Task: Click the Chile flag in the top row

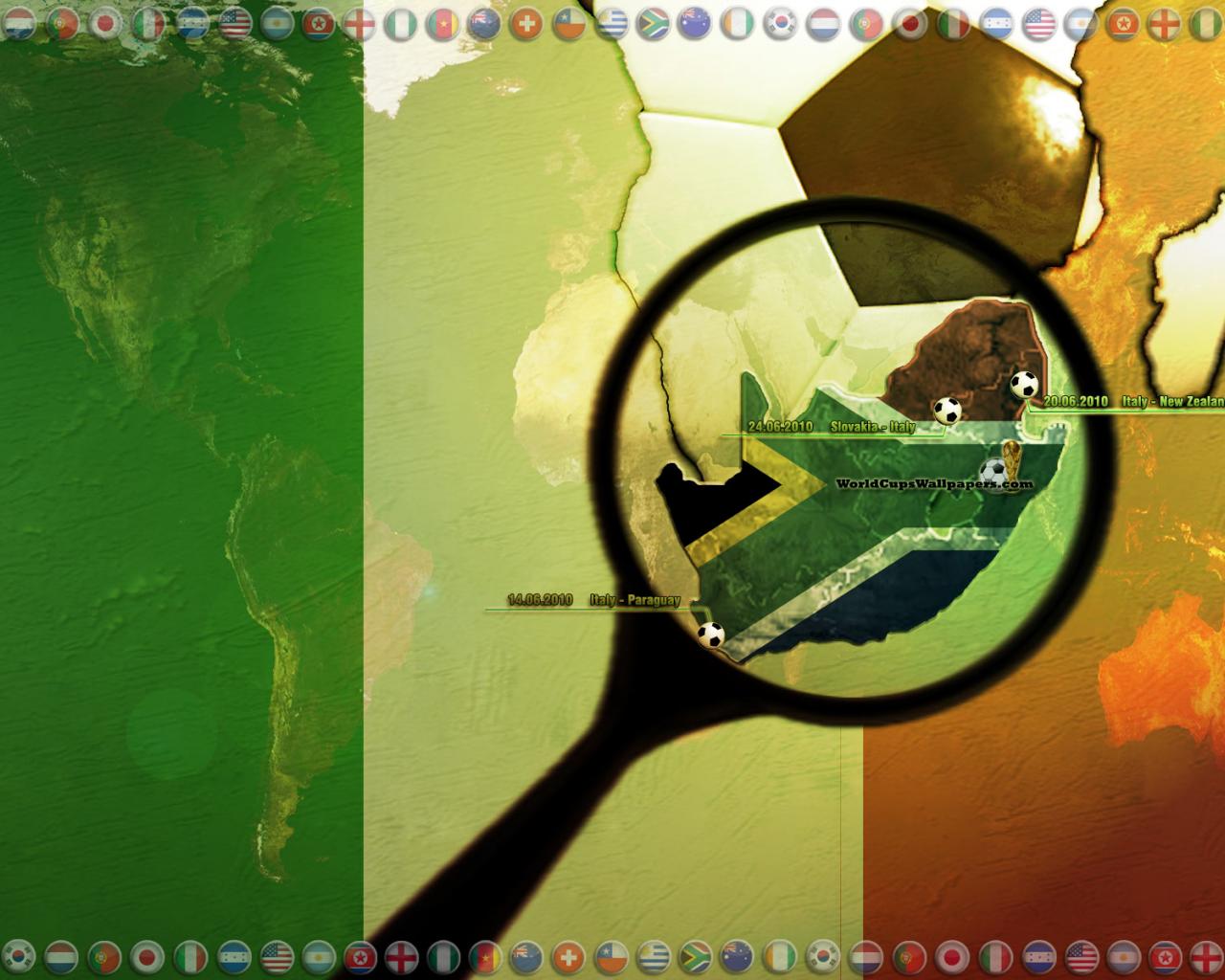Action: pyautogui.click(x=568, y=23)
